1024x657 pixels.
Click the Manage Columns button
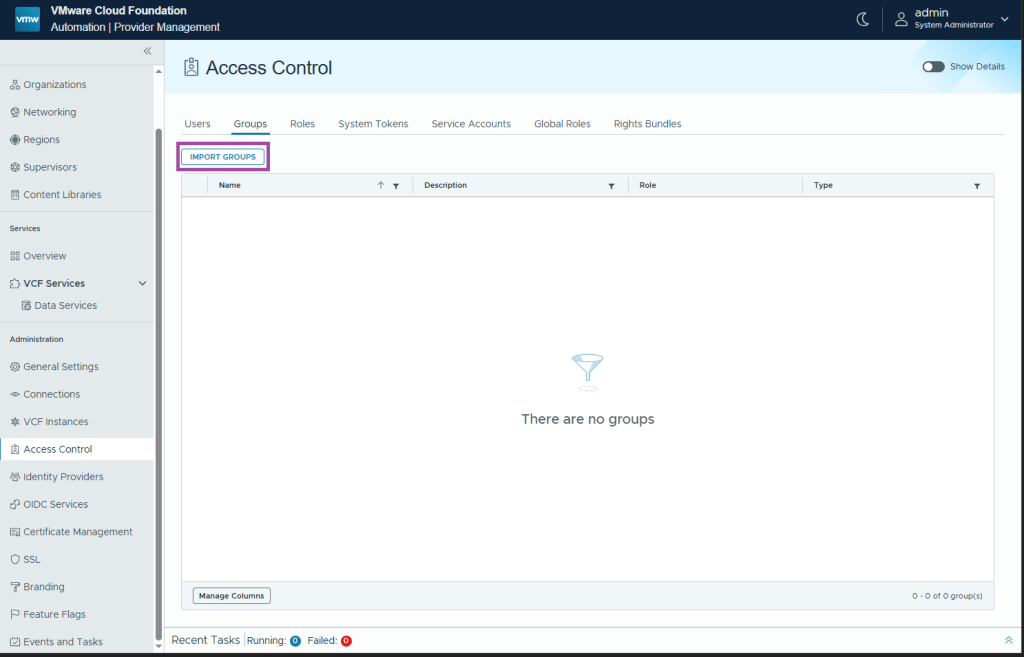click(231, 596)
